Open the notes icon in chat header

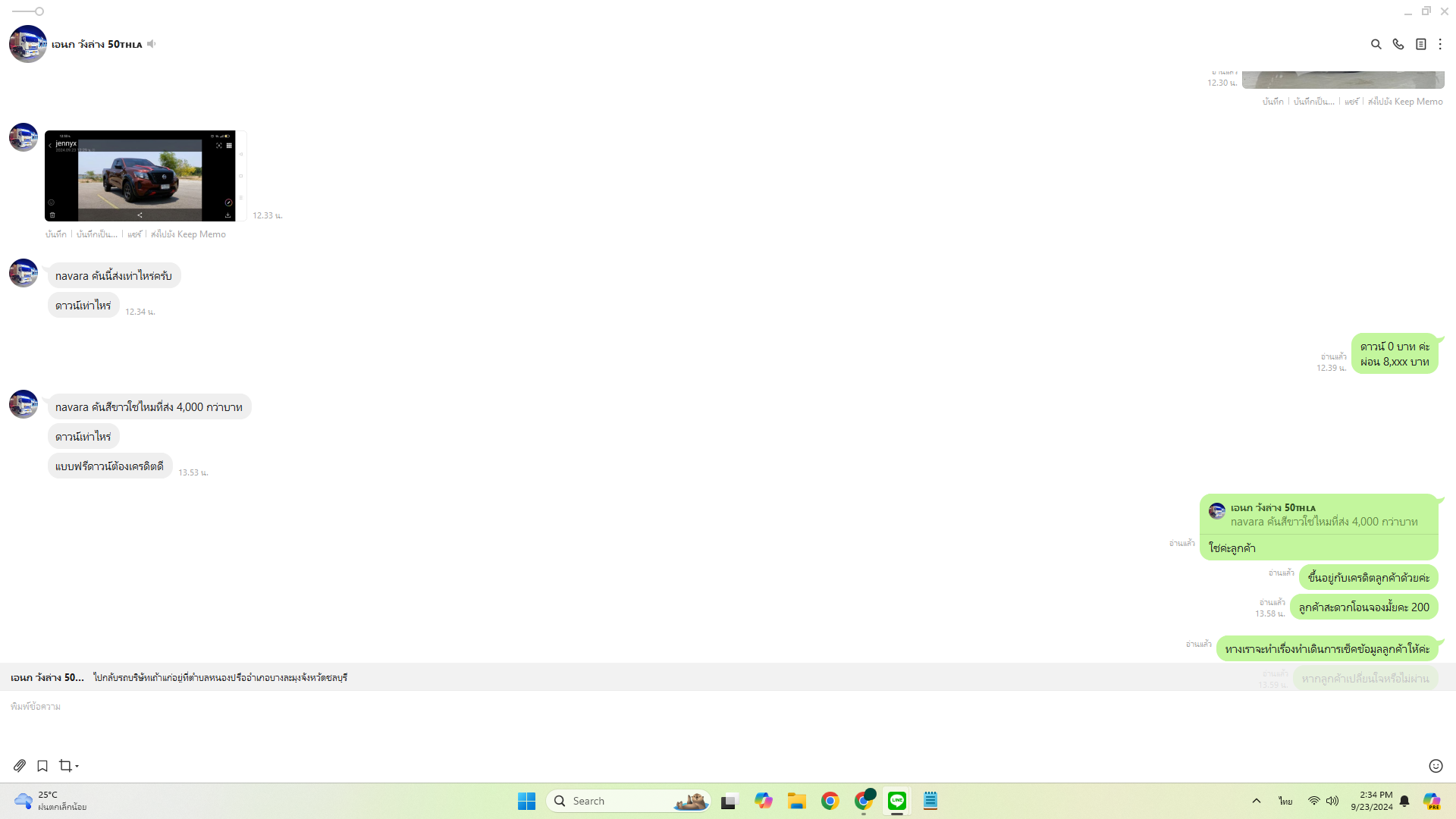click(x=1420, y=45)
